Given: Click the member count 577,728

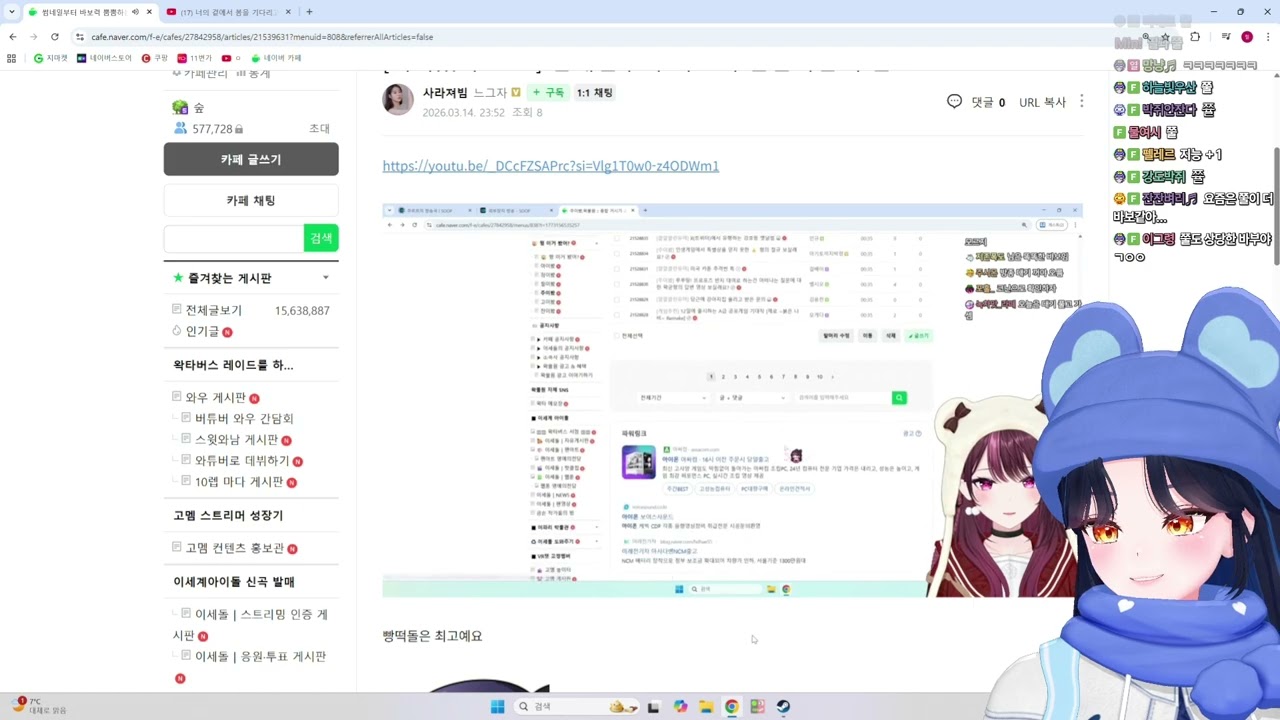Looking at the screenshot, I should pyautogui.click(x=212, y=129).
